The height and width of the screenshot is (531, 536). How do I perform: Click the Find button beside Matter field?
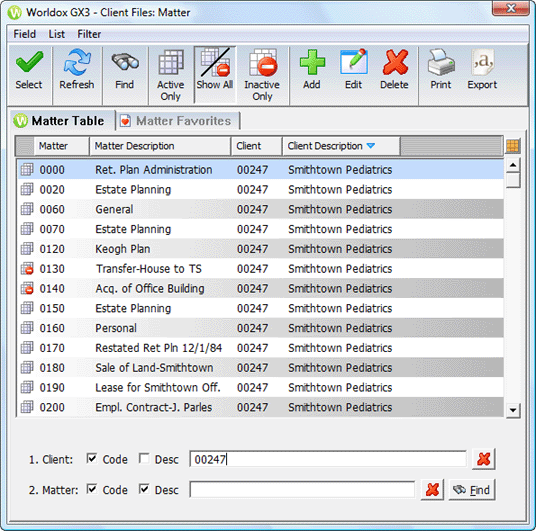tap(472, 490)
